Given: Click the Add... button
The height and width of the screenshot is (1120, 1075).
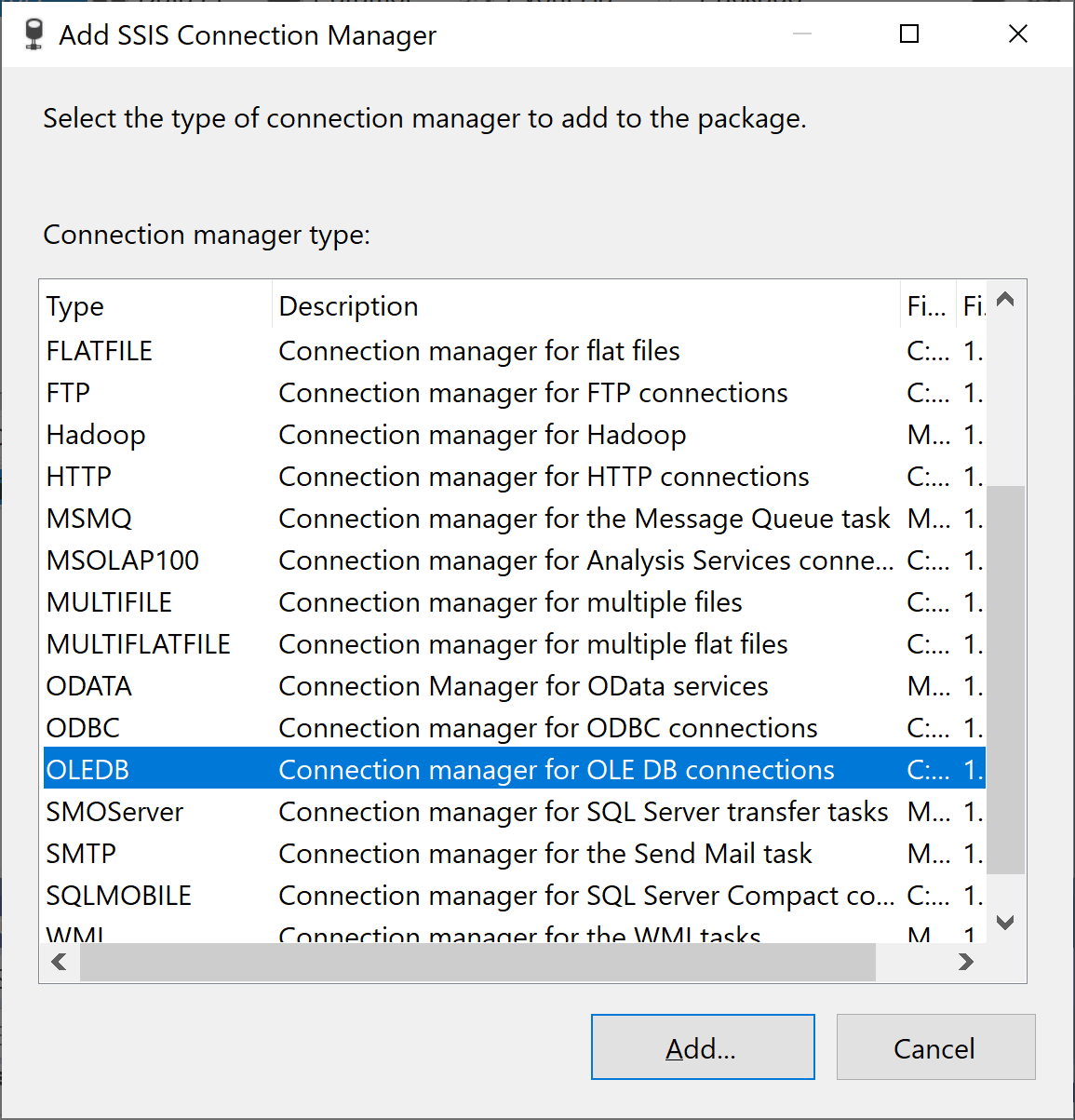Looking at the screenshot, I should [703, 1047].
